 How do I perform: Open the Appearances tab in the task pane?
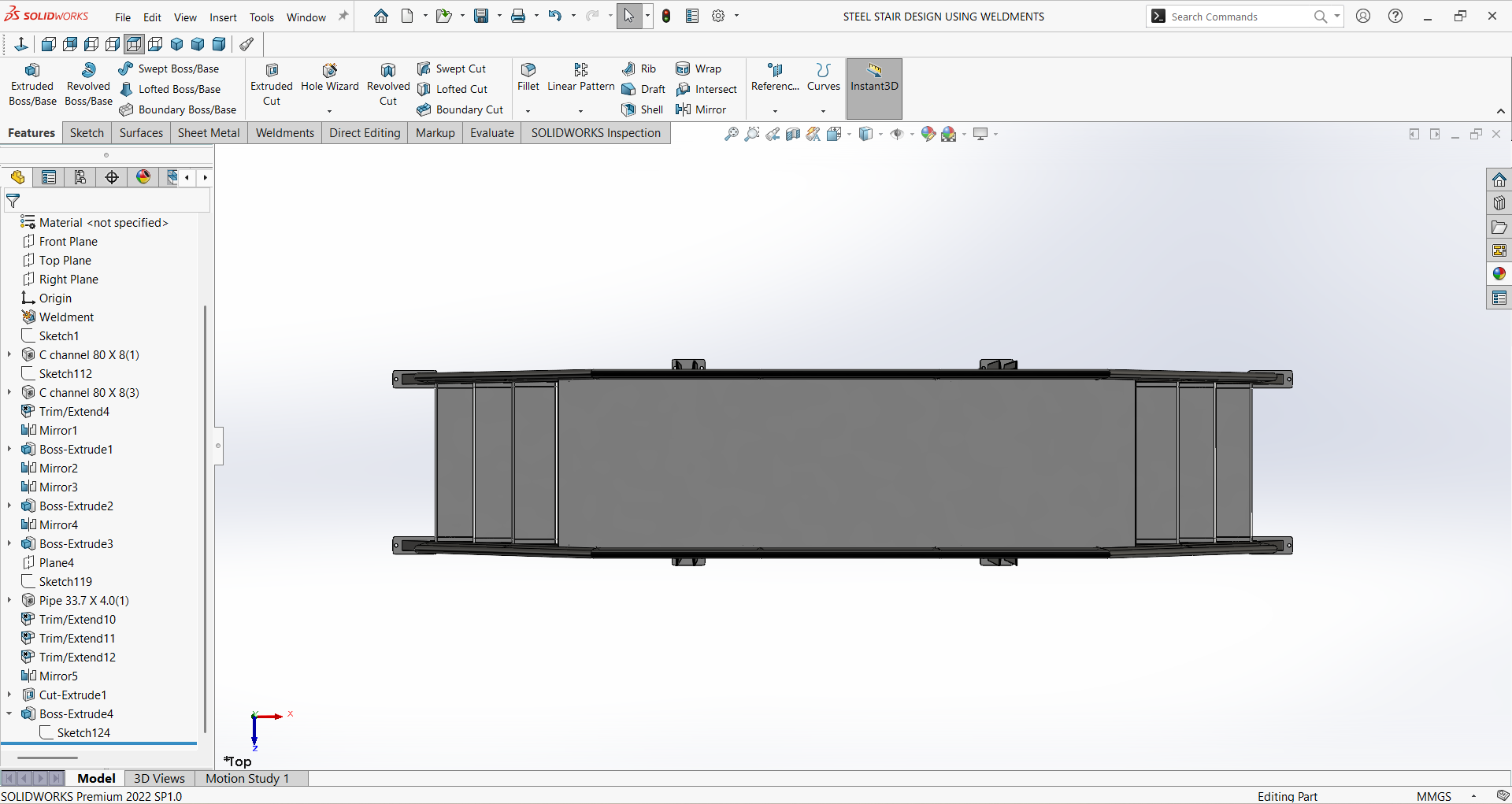coord(1499,274)
